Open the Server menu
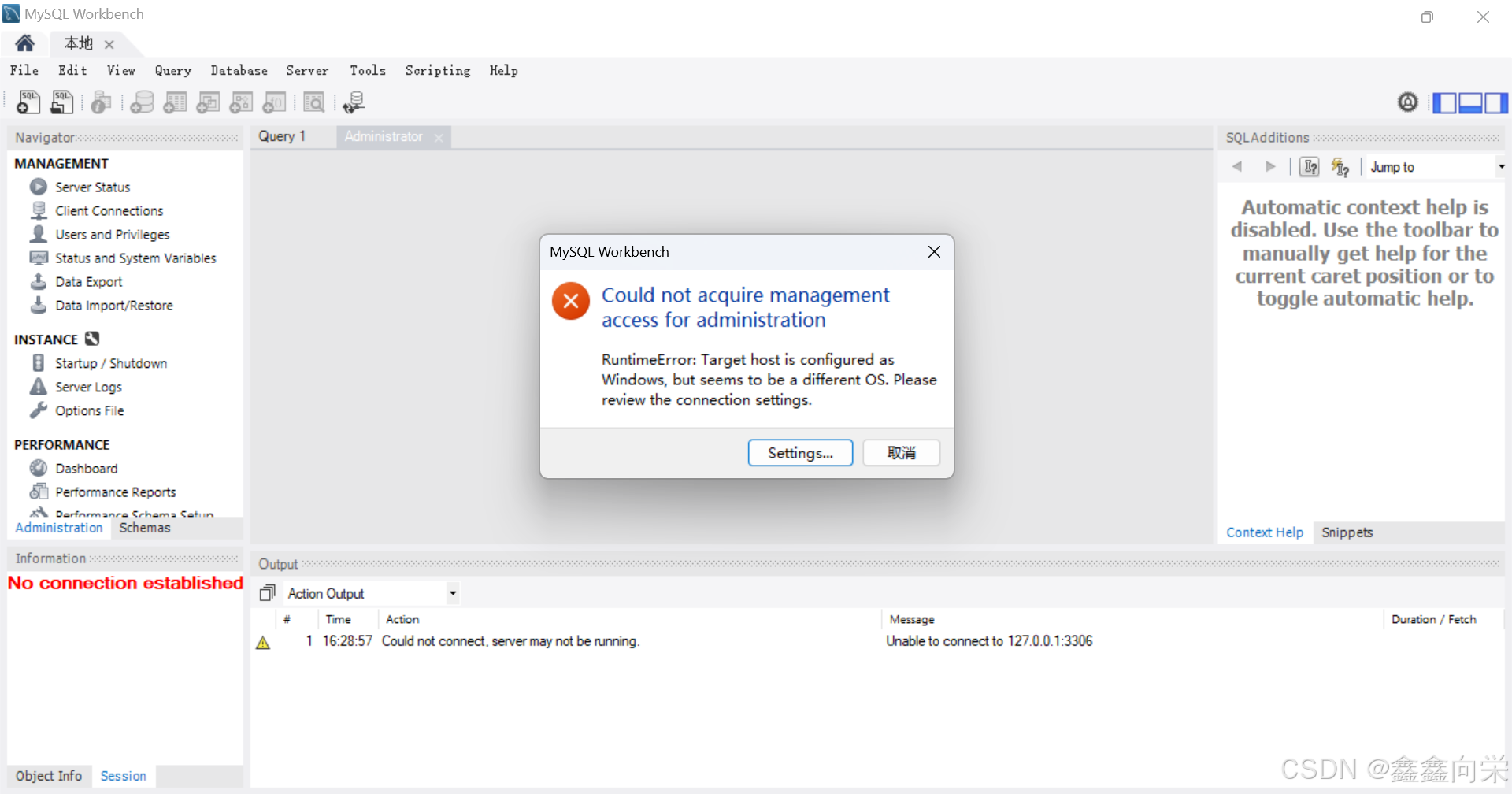Image resolution: width=1512 pixels, height=794 pixels. click(307, 70)
